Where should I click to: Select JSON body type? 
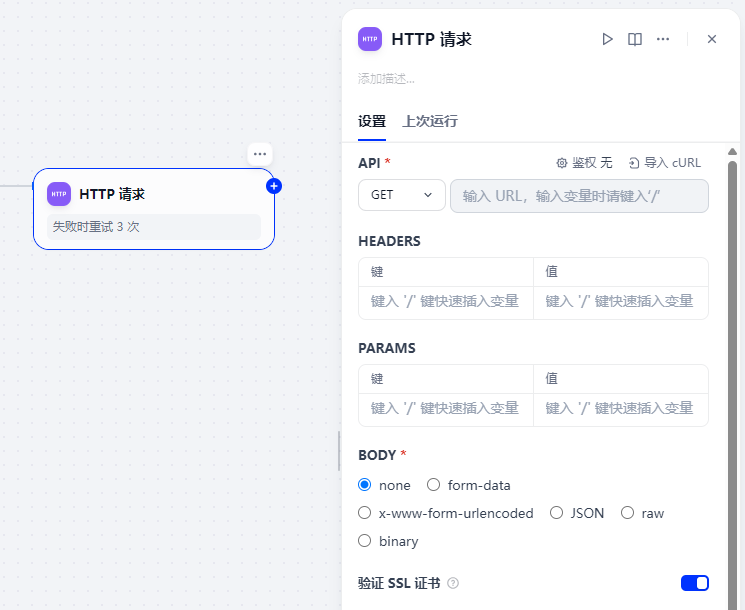pyautogui.click(x=556, y=513)
